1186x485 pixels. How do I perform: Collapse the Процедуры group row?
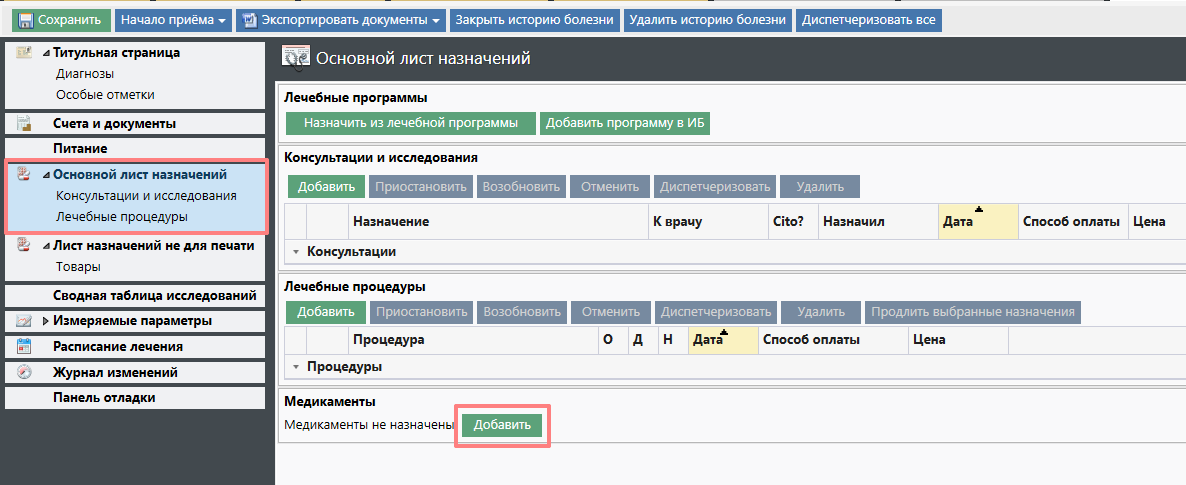(296, 367)
